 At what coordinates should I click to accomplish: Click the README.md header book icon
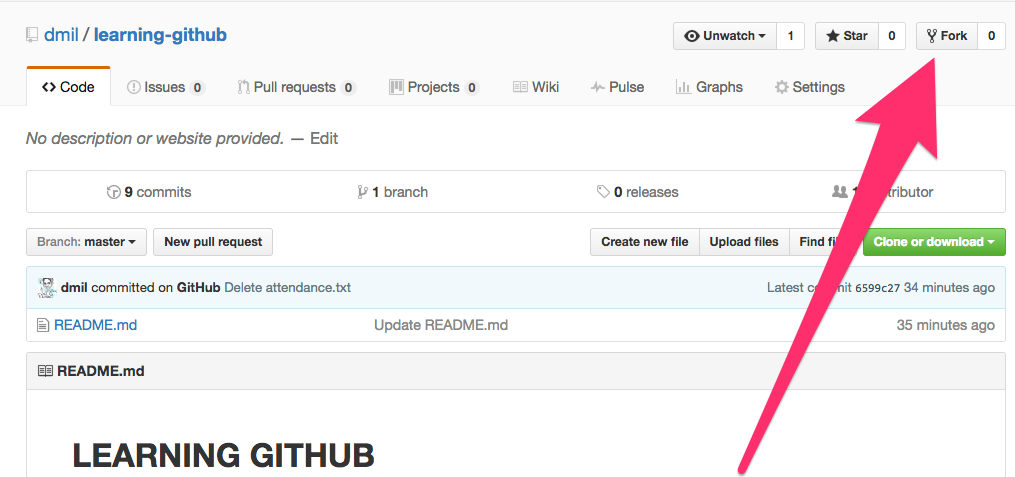pyautogui.click(x=45, y=371)
